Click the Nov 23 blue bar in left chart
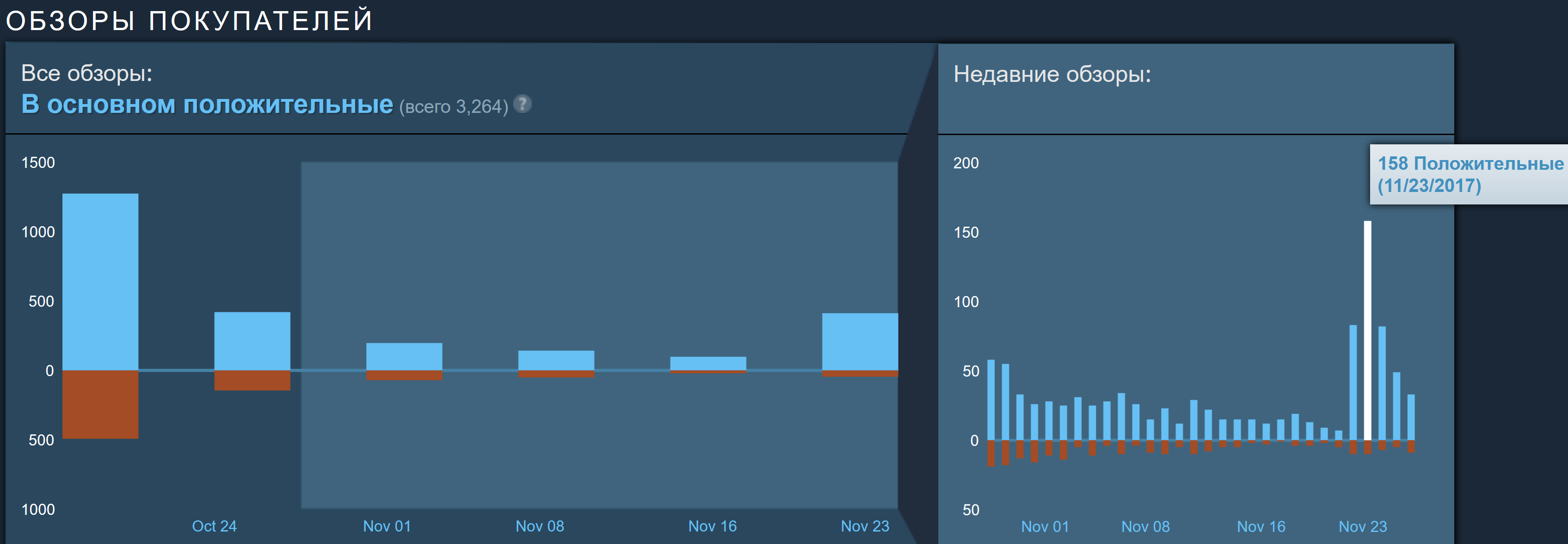1568x544 pixels. [x=860, y=341]
